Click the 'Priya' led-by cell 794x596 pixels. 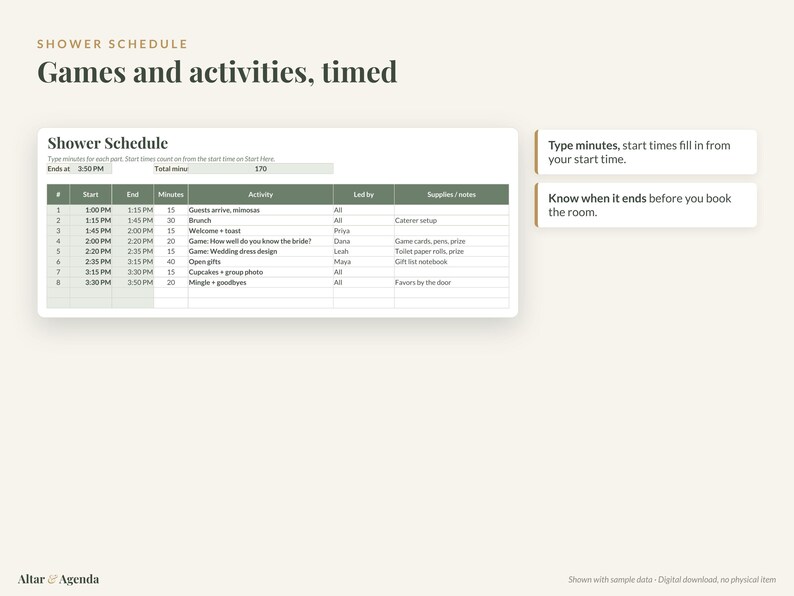[364, 231]
